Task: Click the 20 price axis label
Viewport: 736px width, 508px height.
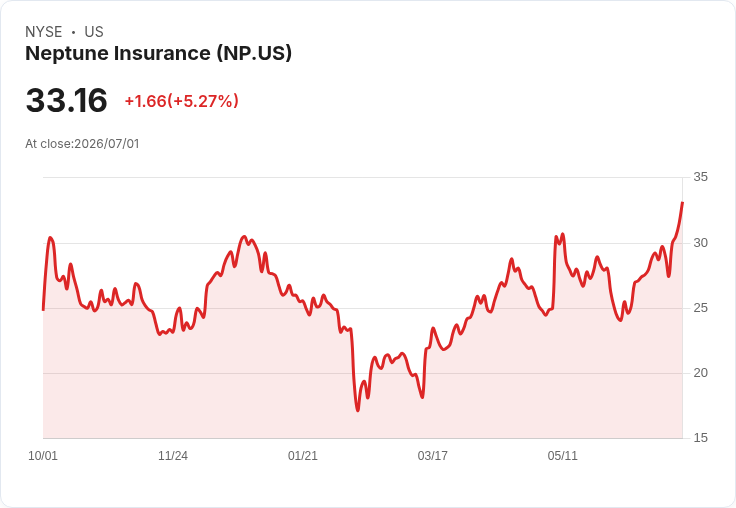Action: click(x=700, y=373)
